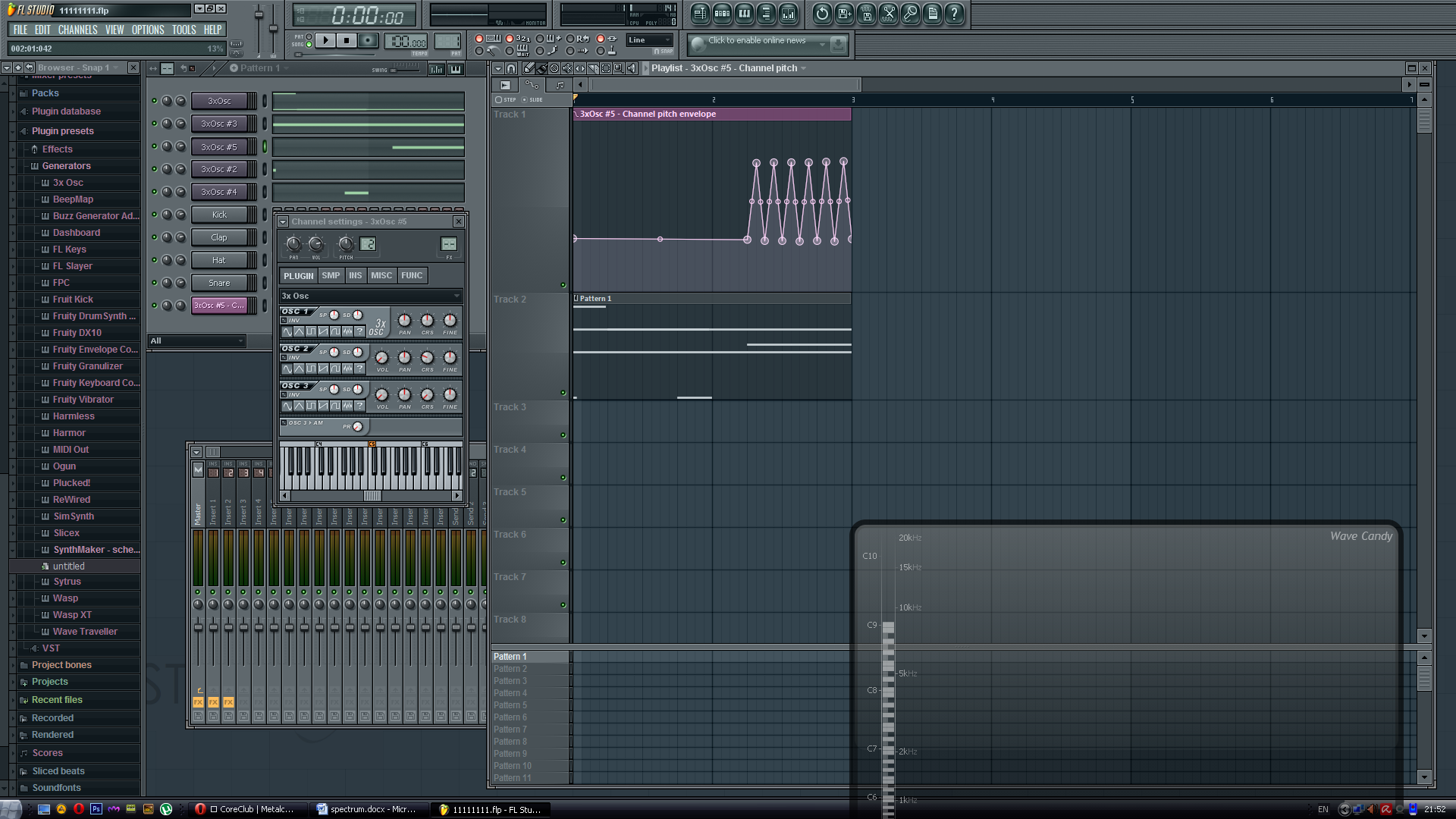Image resolution: width=1456 pixels, height=819 pixels.
Task: Open the Playlist options menu arrow
Action: [x=498, y=68]
